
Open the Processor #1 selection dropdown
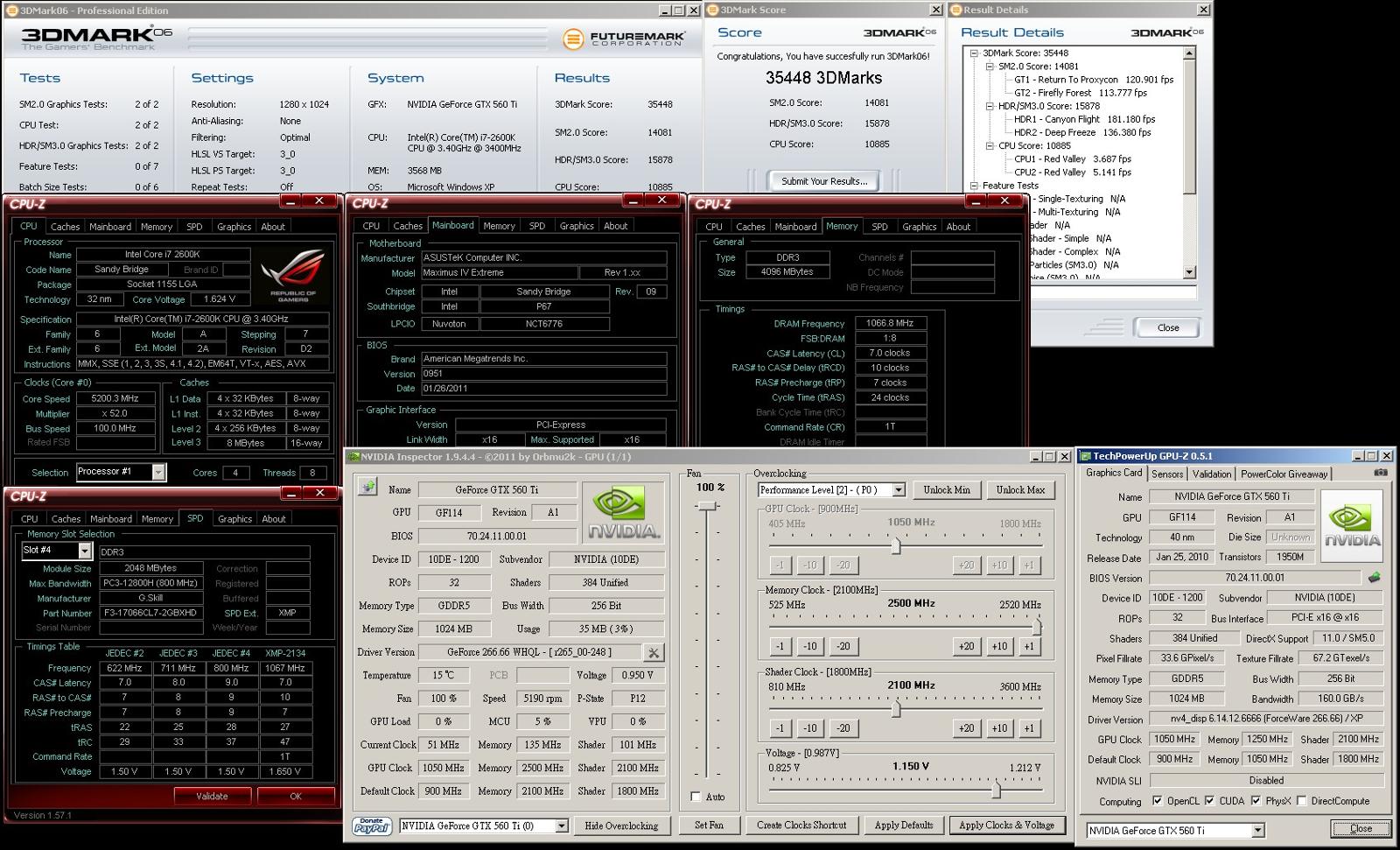(158, 472)
